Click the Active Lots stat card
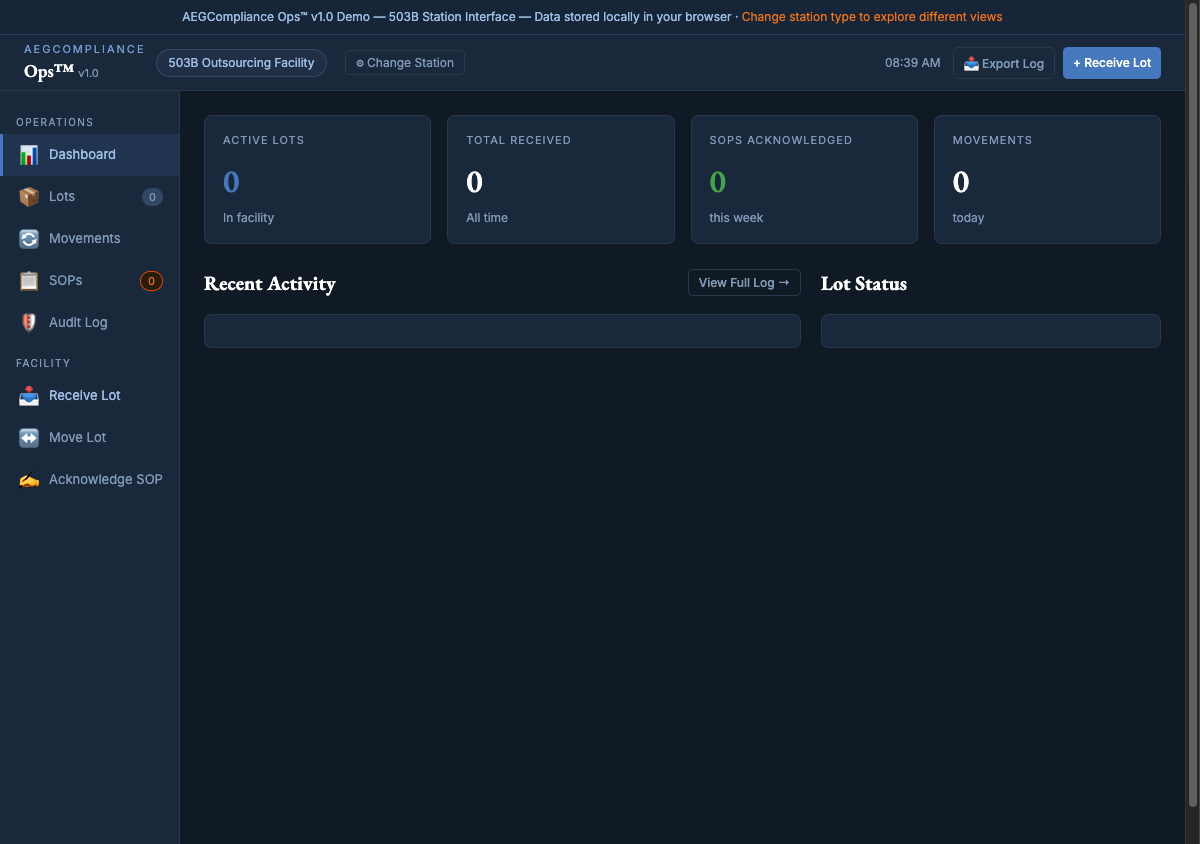 (x=317, y=179)
